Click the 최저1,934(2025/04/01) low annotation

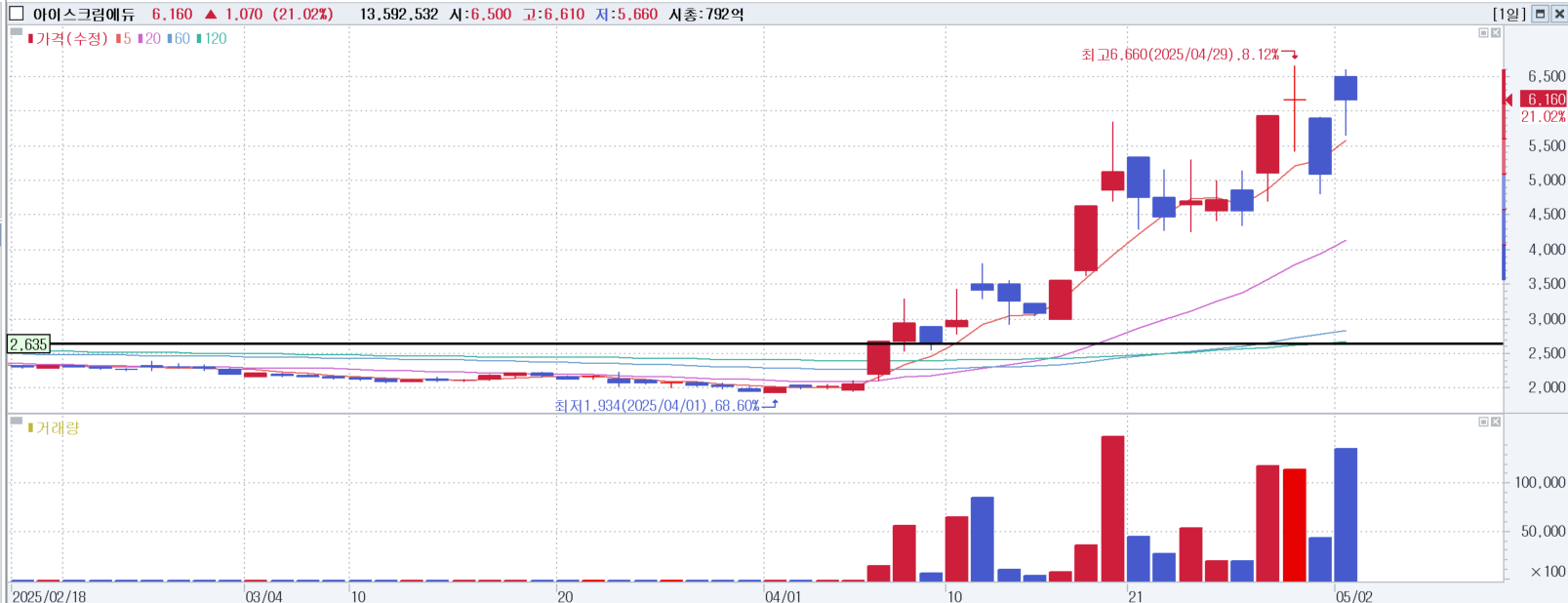pyautogui.click(x=665, y=405)
